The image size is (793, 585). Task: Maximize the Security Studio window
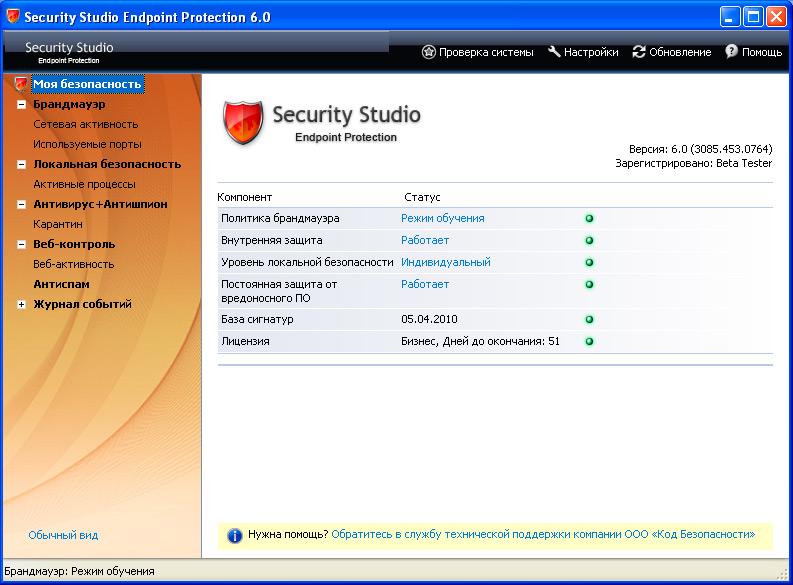(753, 17)
